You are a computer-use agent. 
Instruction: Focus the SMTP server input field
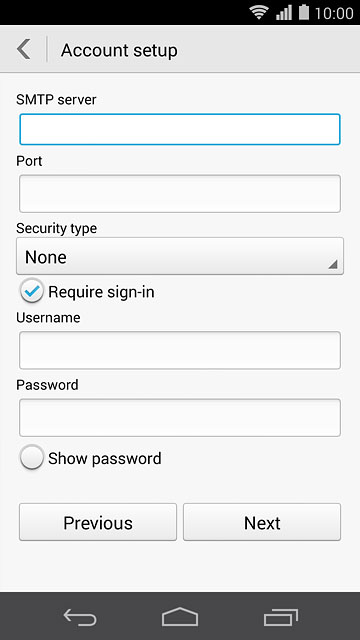coord(180,129)
